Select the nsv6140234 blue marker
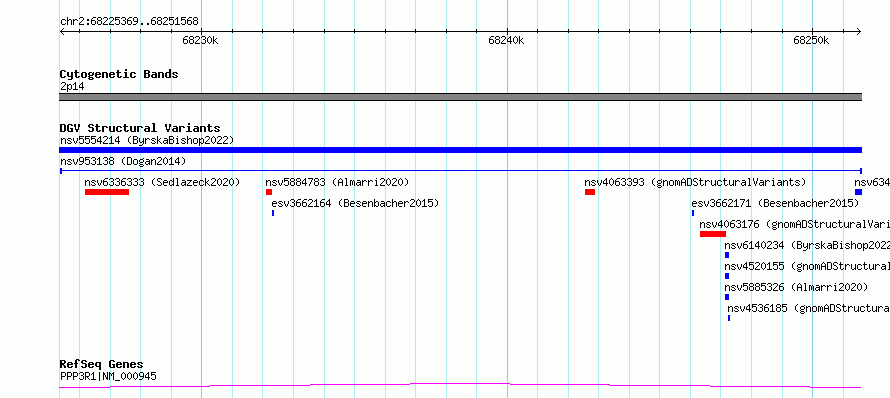The width and height of the screenshot is (890, 398). [x=727, y=255]
